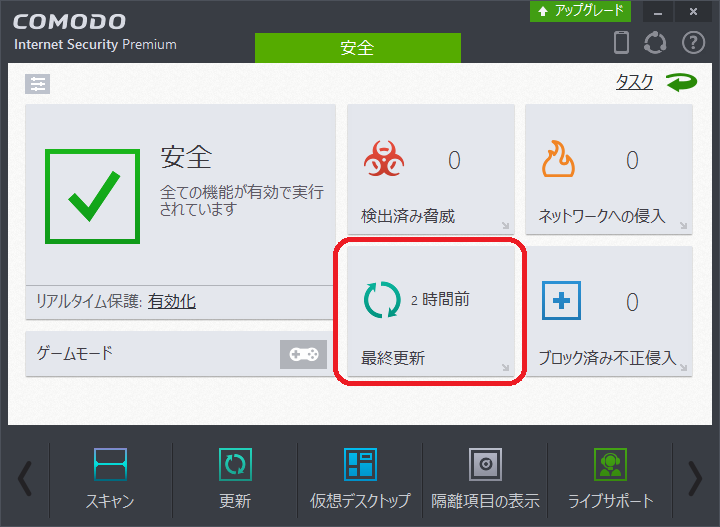The height and width of the screenshot is (527, 720).
Task: Click the green 安全 status tab
Action: (x=358, y=48)
